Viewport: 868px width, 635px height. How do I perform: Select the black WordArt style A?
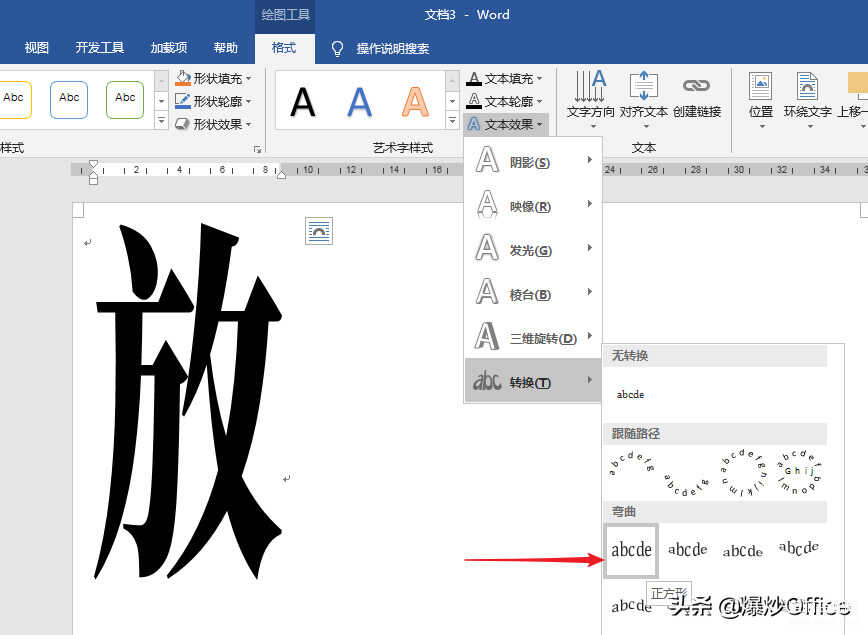click(x=303, y=101)
